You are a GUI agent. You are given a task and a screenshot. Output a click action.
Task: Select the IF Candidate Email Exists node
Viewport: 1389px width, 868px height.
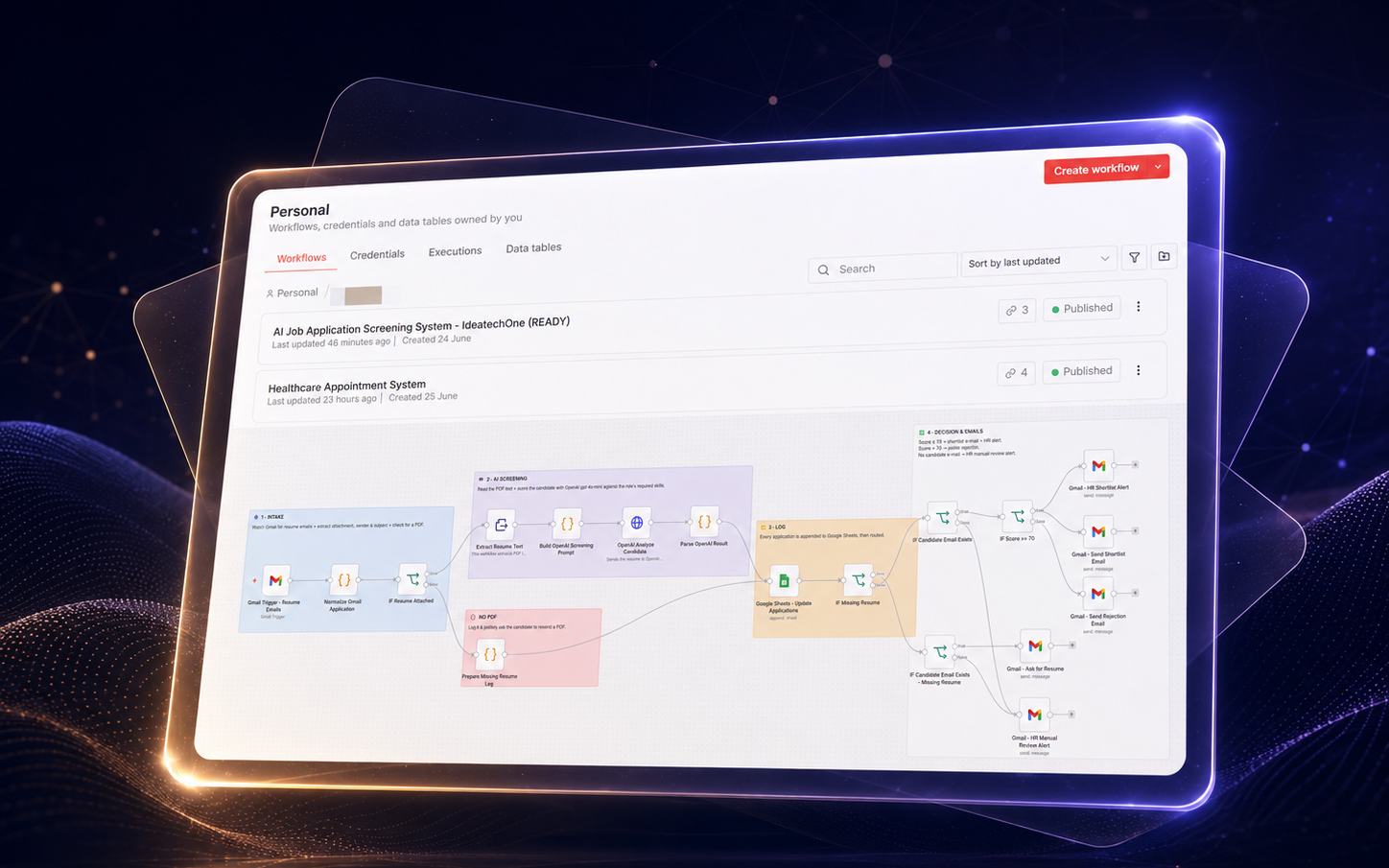click(x=943, y=517)
